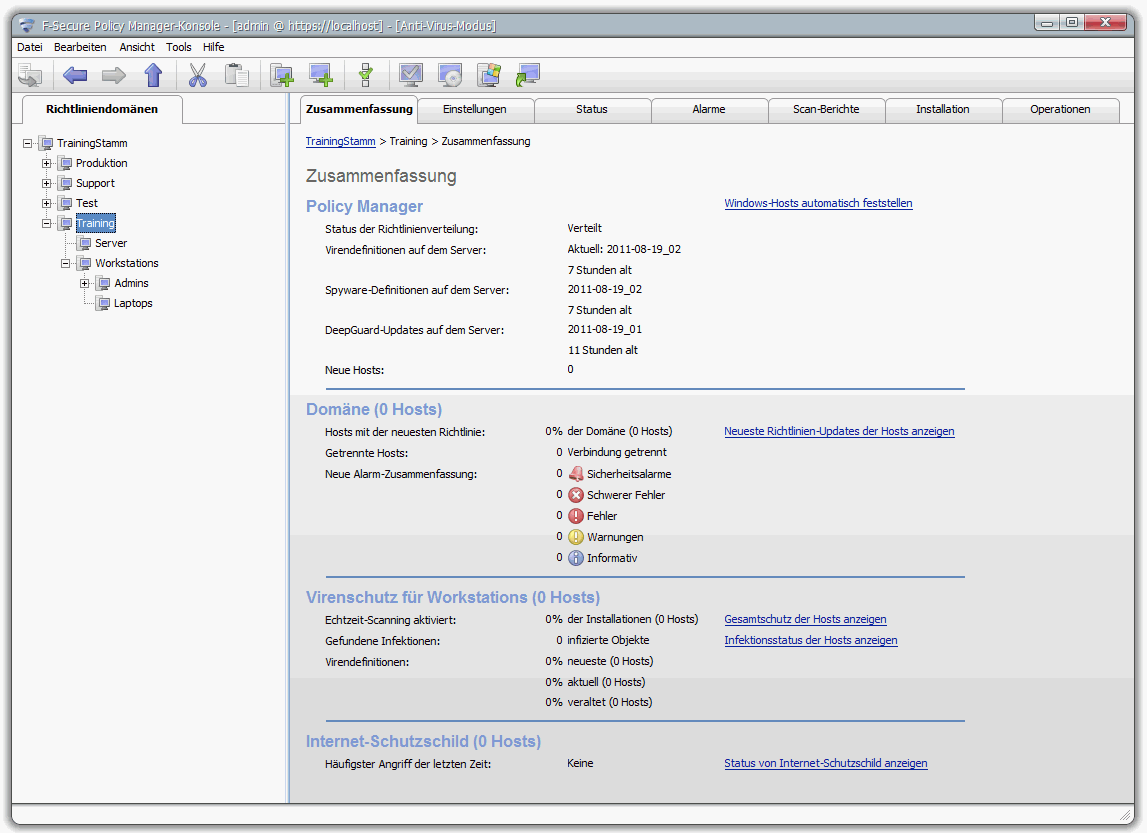Screen dimensions: 1147x833
Task: Select the Zusammenfassung tab
Action: click(x=359, y=109)
